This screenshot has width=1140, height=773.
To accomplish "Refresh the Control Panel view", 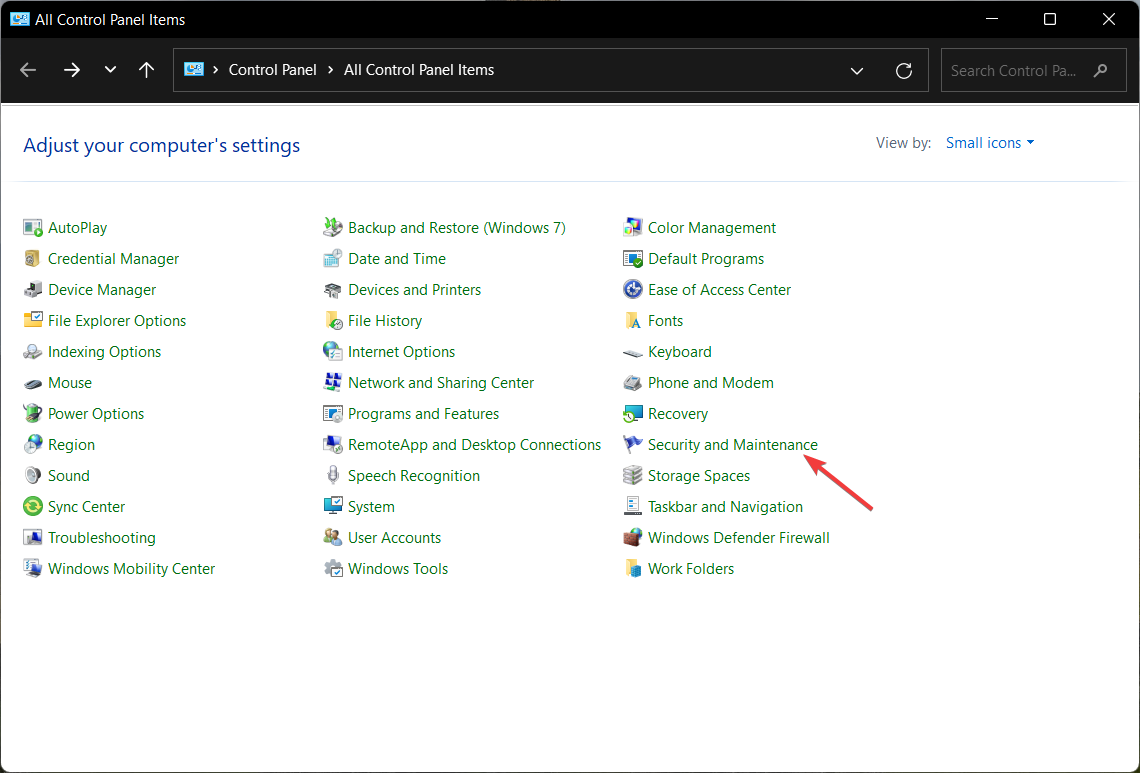I will coord(904,70).
